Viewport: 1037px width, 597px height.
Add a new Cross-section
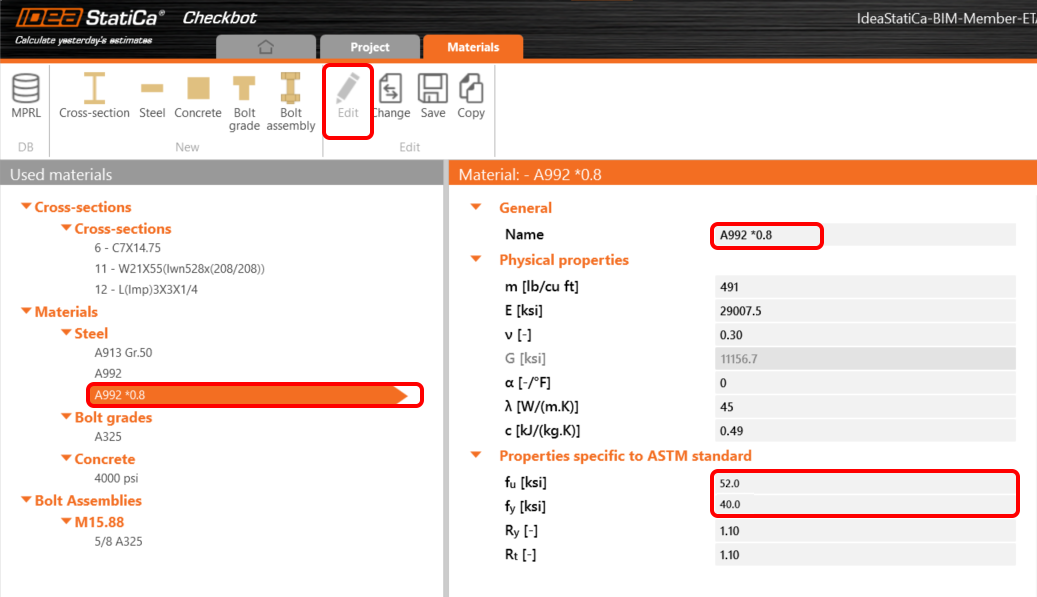pyautogui.click(x=94, y=96)
